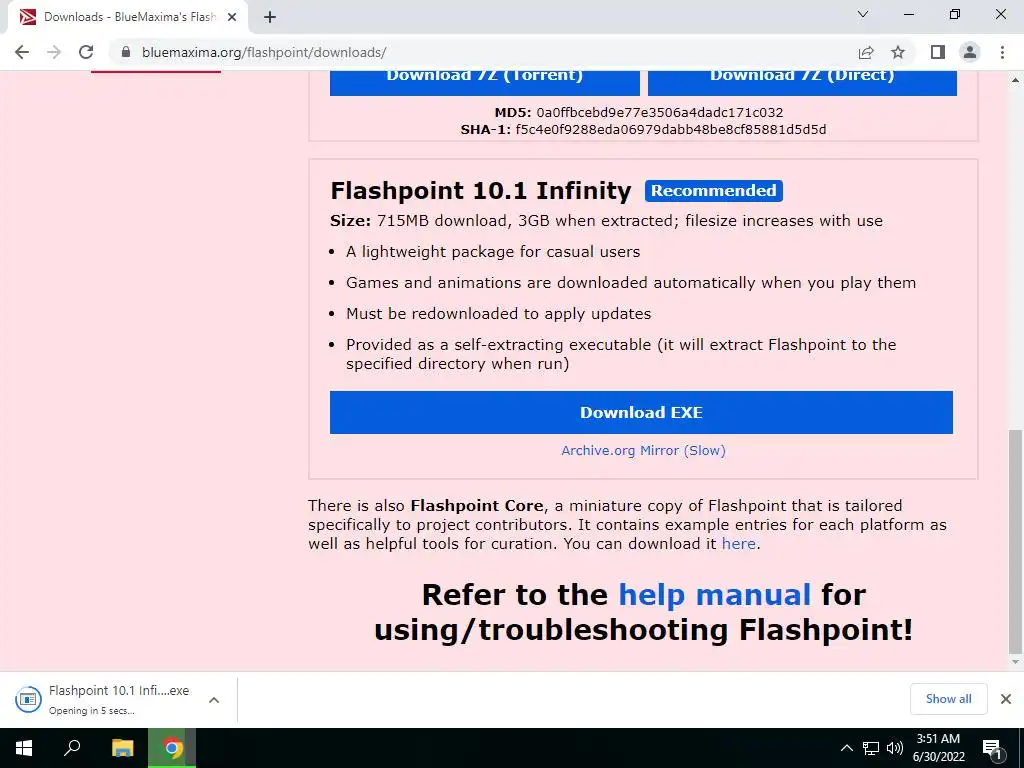Open the Windows Start menu
The image size is (1024, 768).
(24, 748)
